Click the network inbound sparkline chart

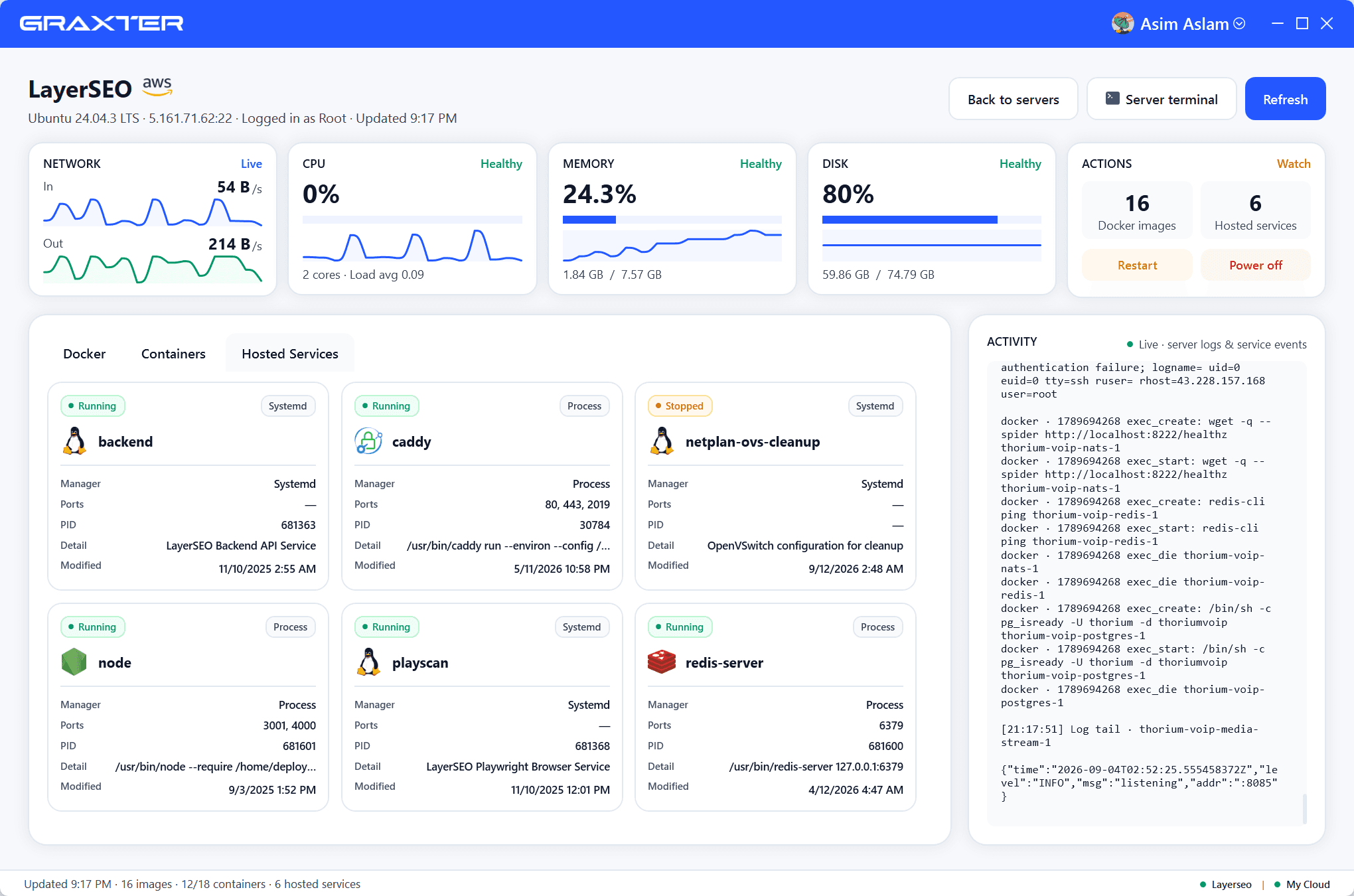(153, 212)
